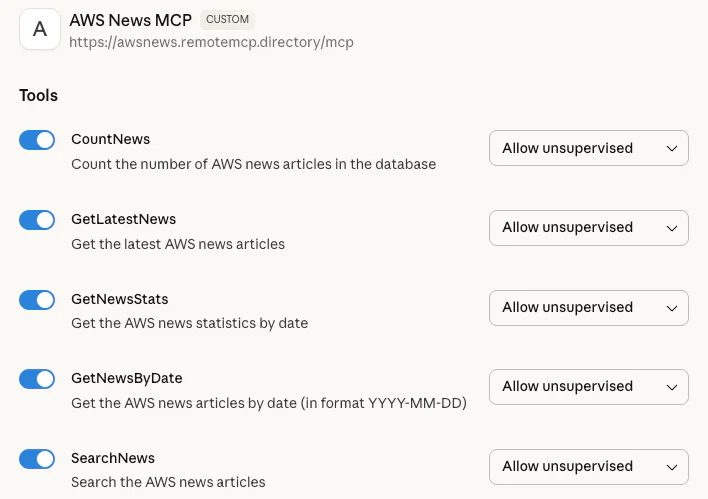708x499 pixels.
Task: Click the AWS News MCP letter A icon
Action: click(x=40, y=29)
